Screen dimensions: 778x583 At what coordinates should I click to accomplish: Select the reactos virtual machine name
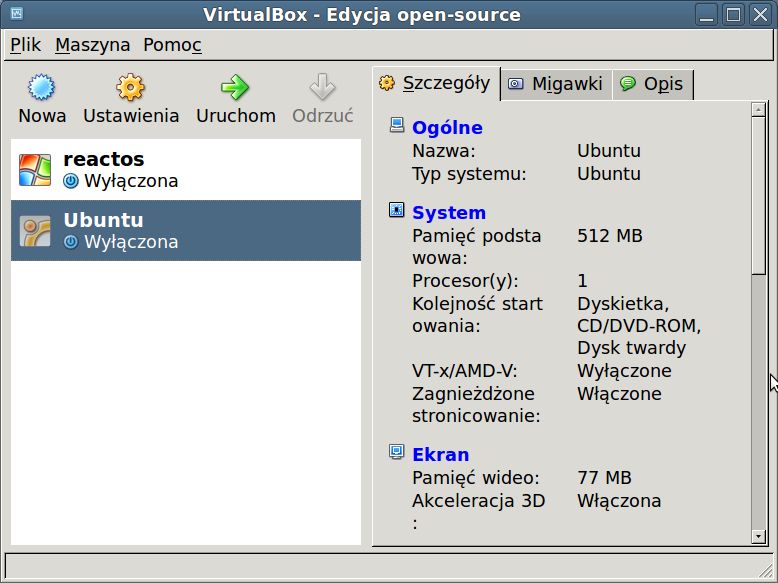click(x=104, y=159)
